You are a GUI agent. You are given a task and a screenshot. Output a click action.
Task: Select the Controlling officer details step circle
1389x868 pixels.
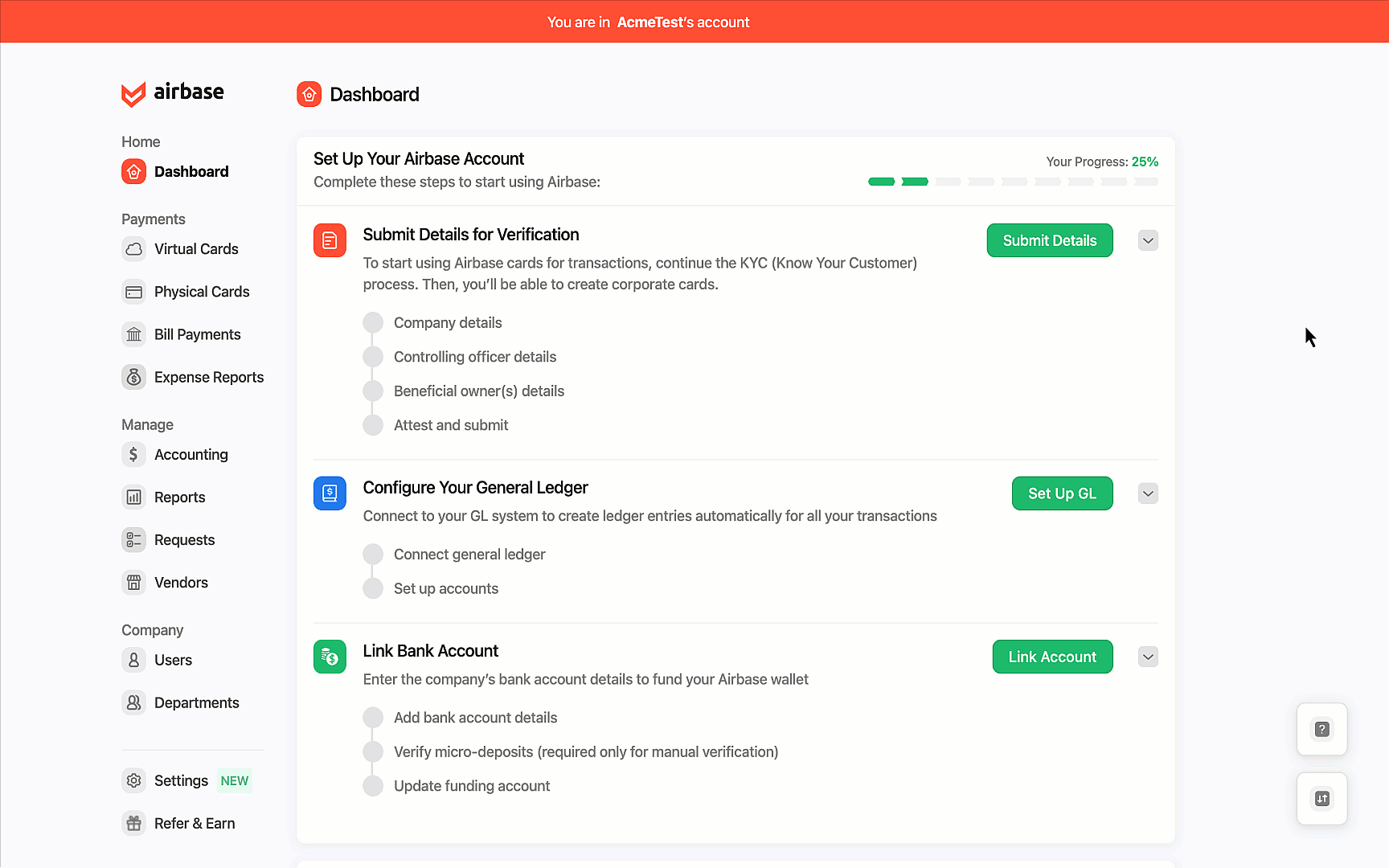(373, 357)
